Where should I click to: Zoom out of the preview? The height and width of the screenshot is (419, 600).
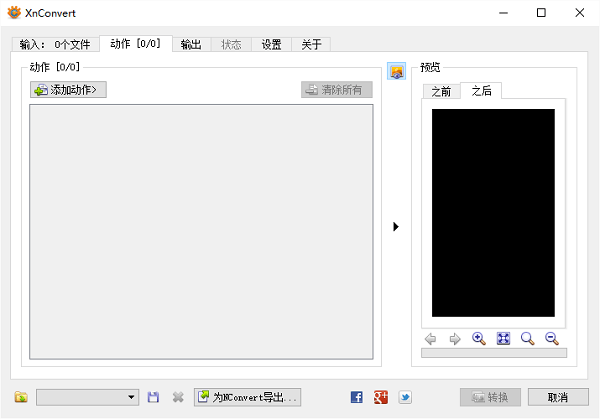point(552,339)
